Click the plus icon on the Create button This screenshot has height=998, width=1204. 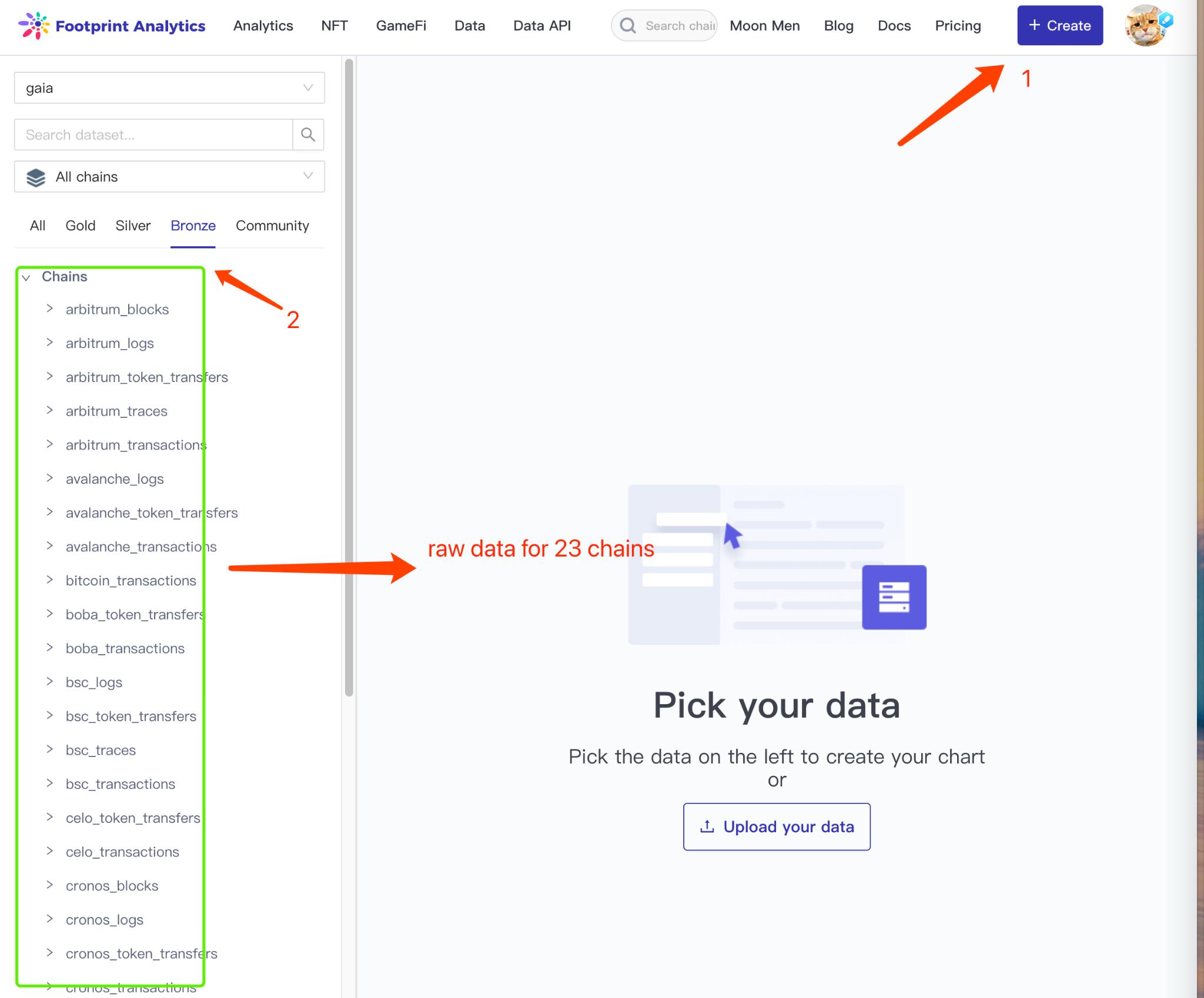tap(1035, 25)
